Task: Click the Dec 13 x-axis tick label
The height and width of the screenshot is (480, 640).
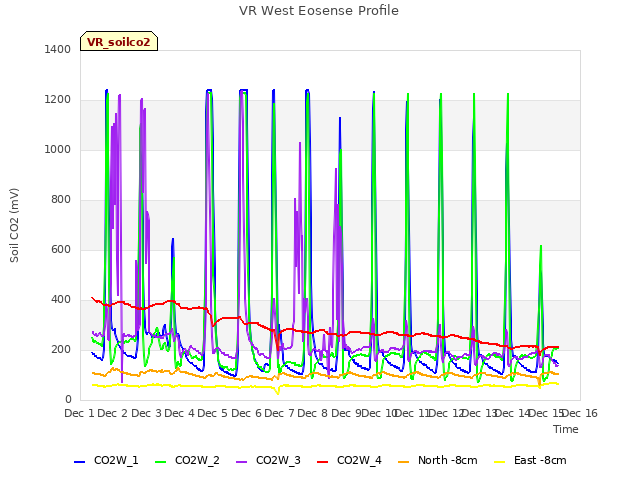Action: 480,413
